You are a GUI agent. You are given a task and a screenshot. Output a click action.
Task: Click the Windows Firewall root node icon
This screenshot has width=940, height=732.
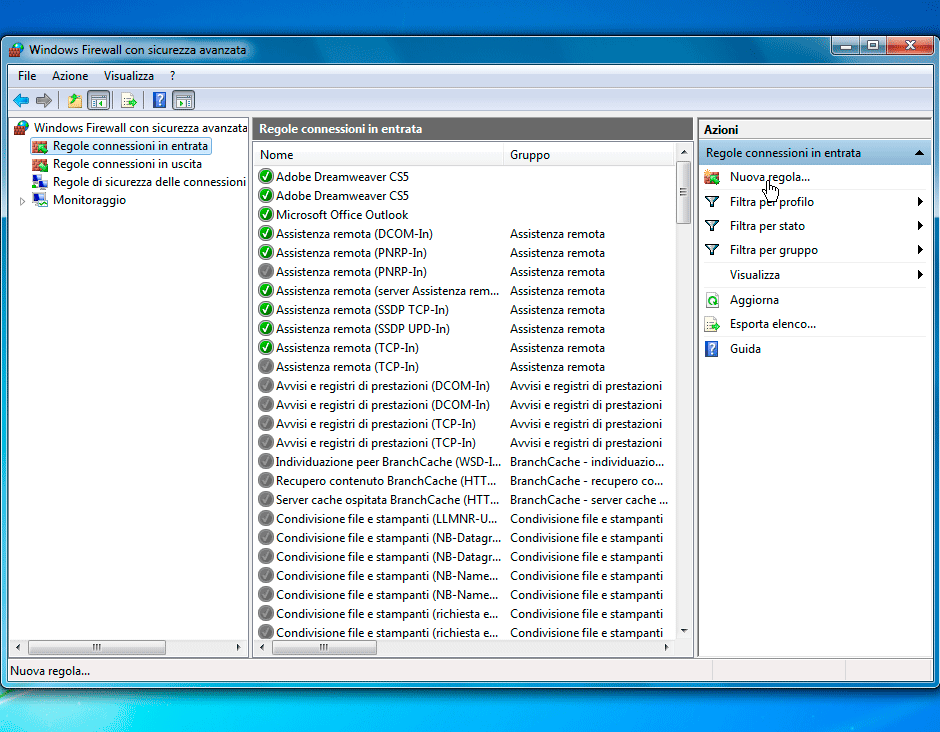22,128
